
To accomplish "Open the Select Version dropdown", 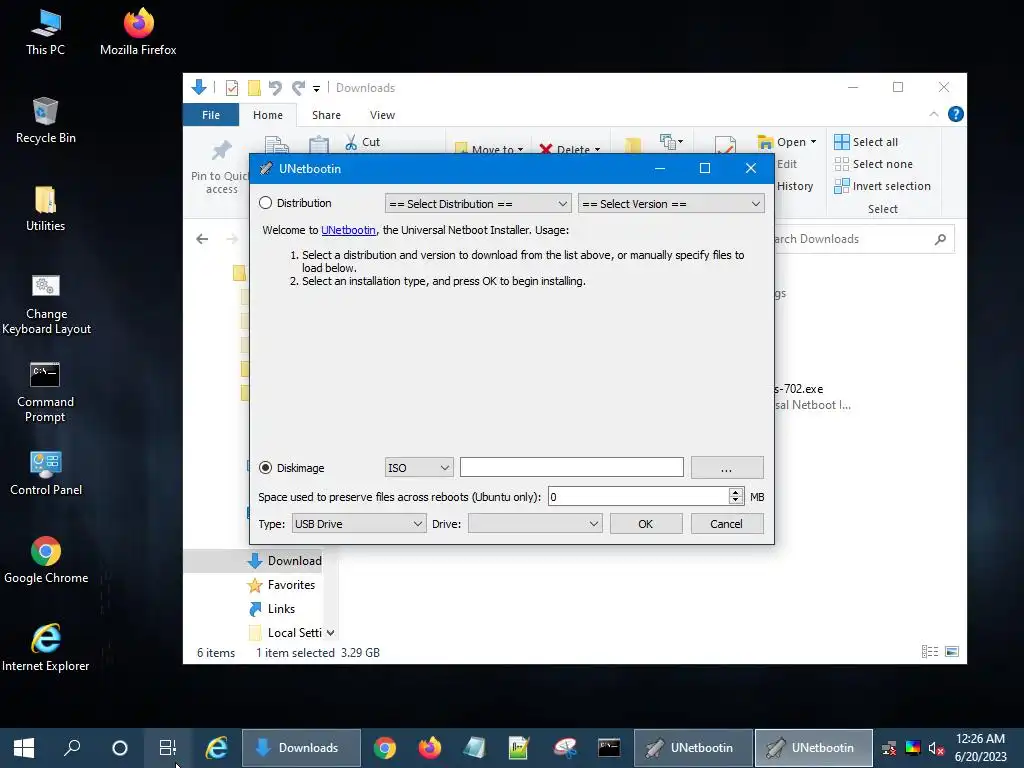I will pyautogui.click(x=671, y=204).
